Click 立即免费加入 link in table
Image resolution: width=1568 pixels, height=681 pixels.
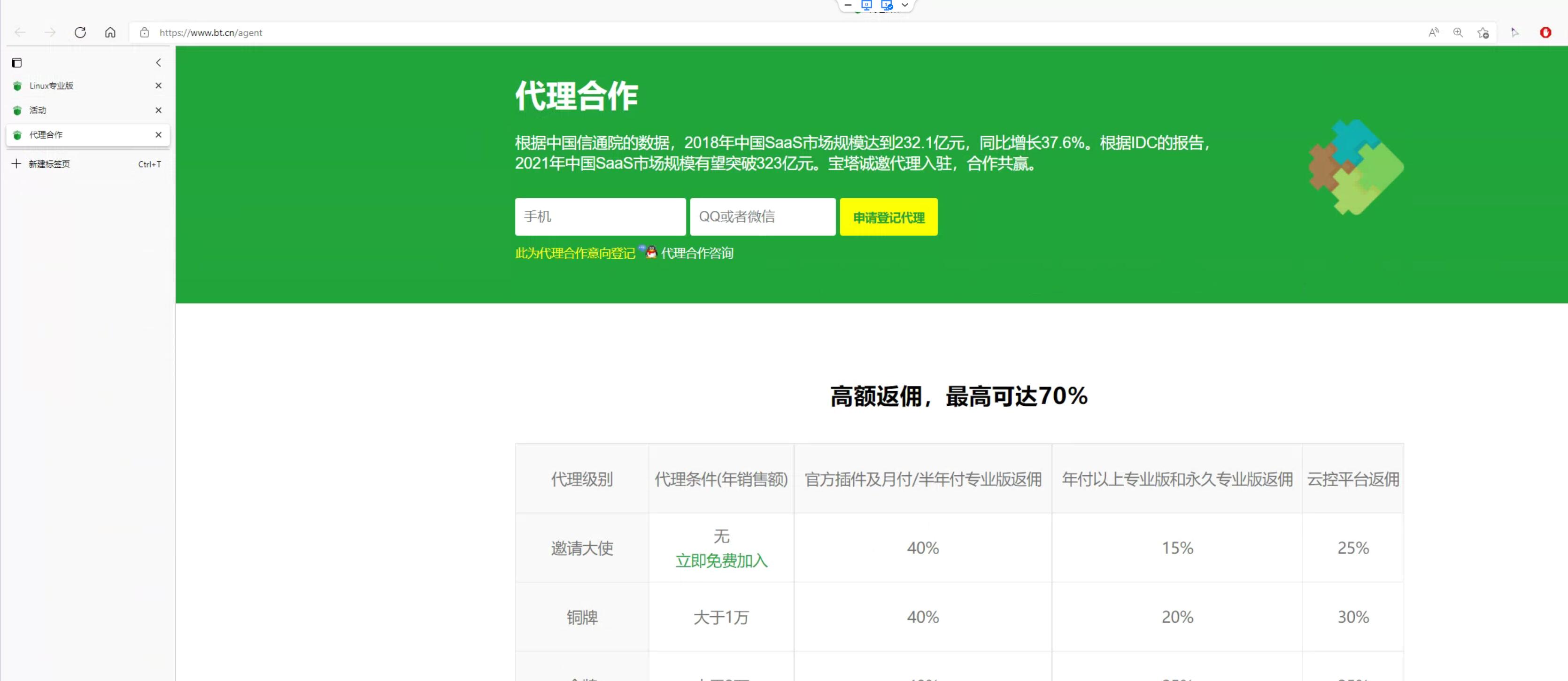721,560
